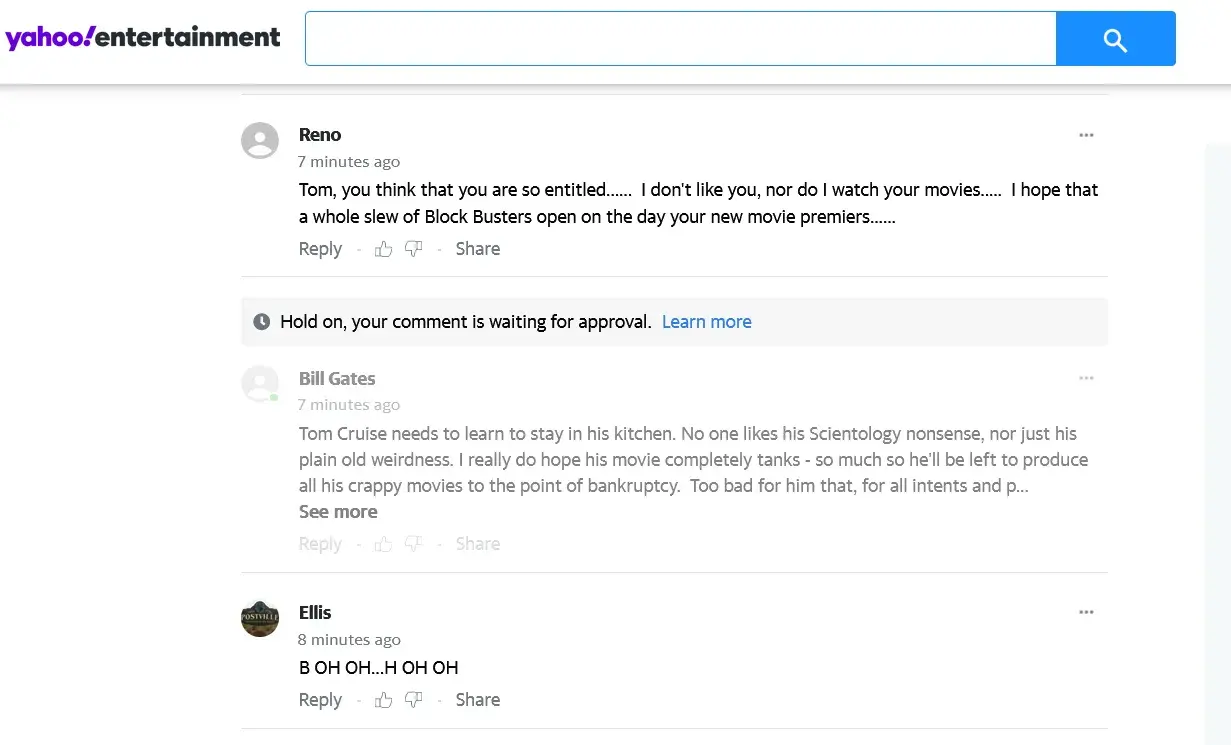This screenshot has height=745, width=1231.
Task: Reply to Reno's comment
Action: coord(320,249)
